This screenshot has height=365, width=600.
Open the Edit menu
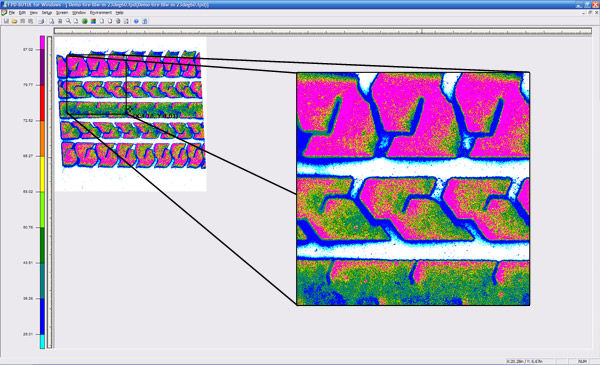point(22,13)
